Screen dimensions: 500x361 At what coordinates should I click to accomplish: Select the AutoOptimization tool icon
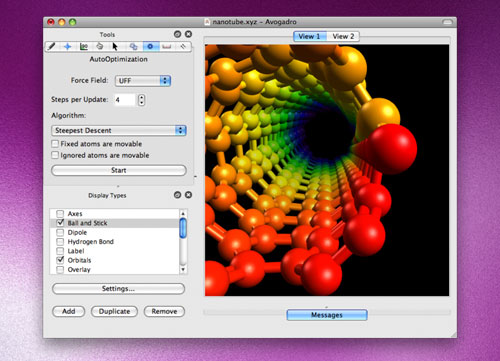pyautogui.click(x=150, y=46)
